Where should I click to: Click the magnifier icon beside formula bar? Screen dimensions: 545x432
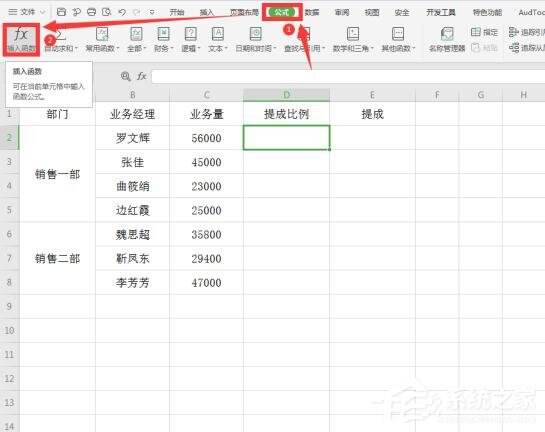125,76
